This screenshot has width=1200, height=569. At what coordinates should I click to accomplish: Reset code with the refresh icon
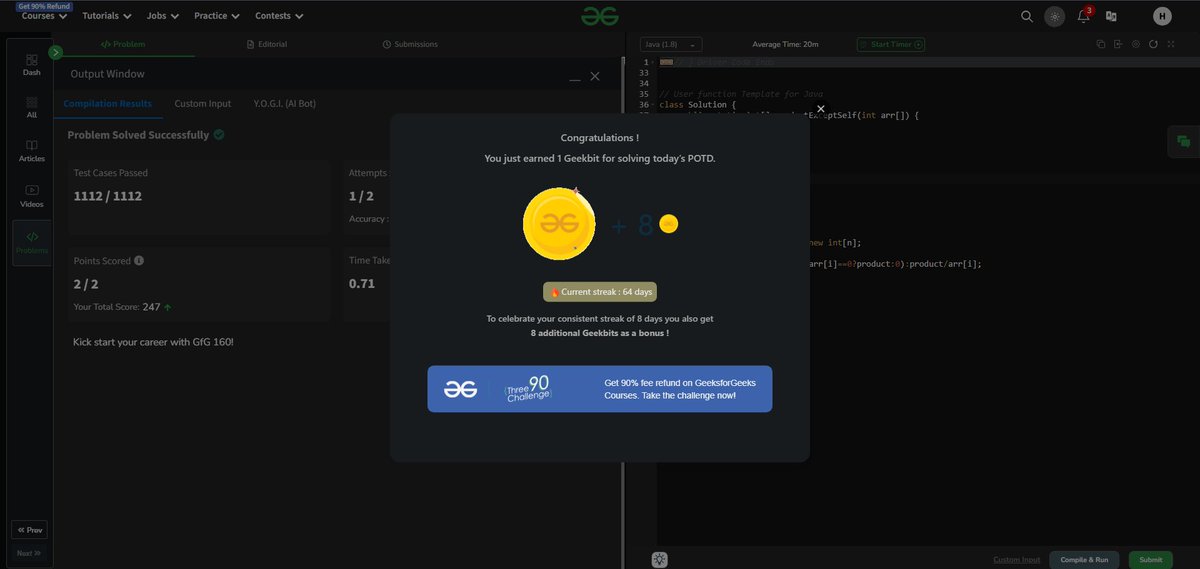click(1153, 44)
